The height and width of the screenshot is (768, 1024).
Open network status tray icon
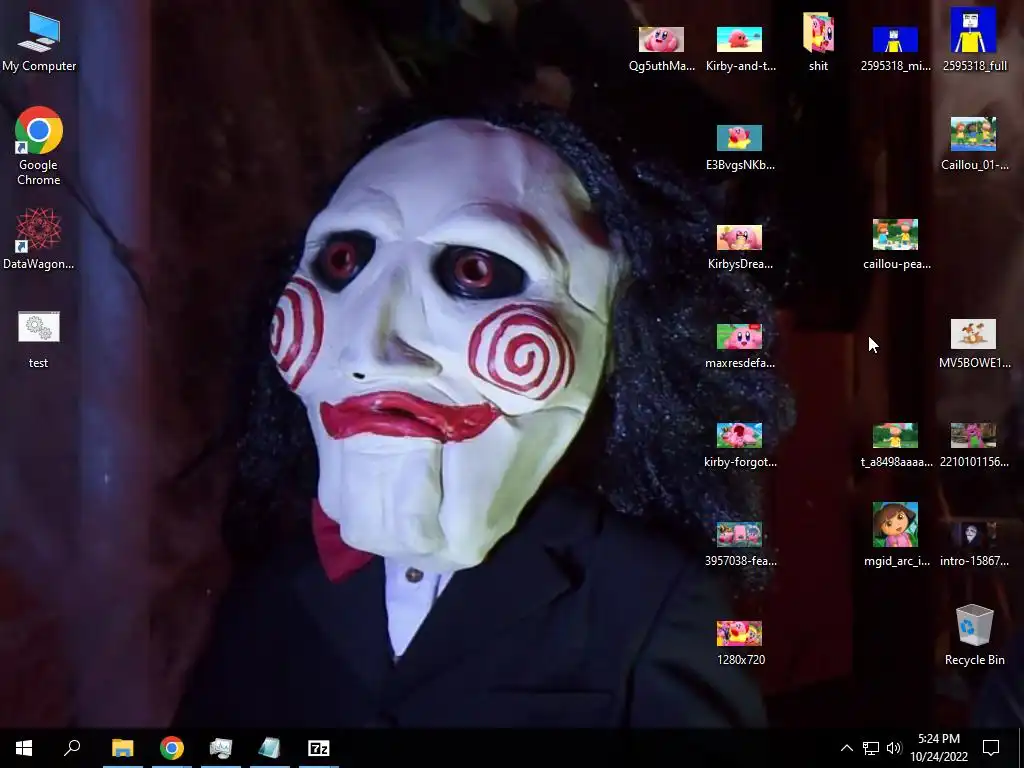(x=871, y=748)
